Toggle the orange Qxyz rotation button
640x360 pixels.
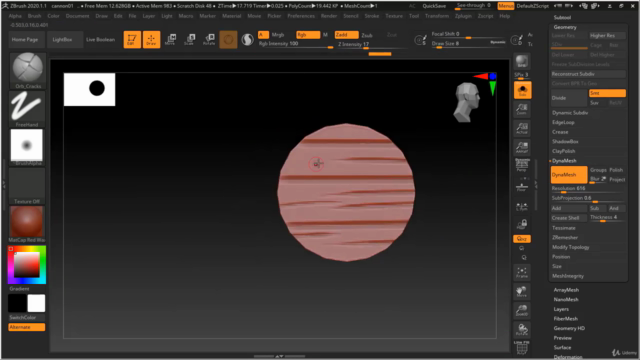click(x=522, y=239)
